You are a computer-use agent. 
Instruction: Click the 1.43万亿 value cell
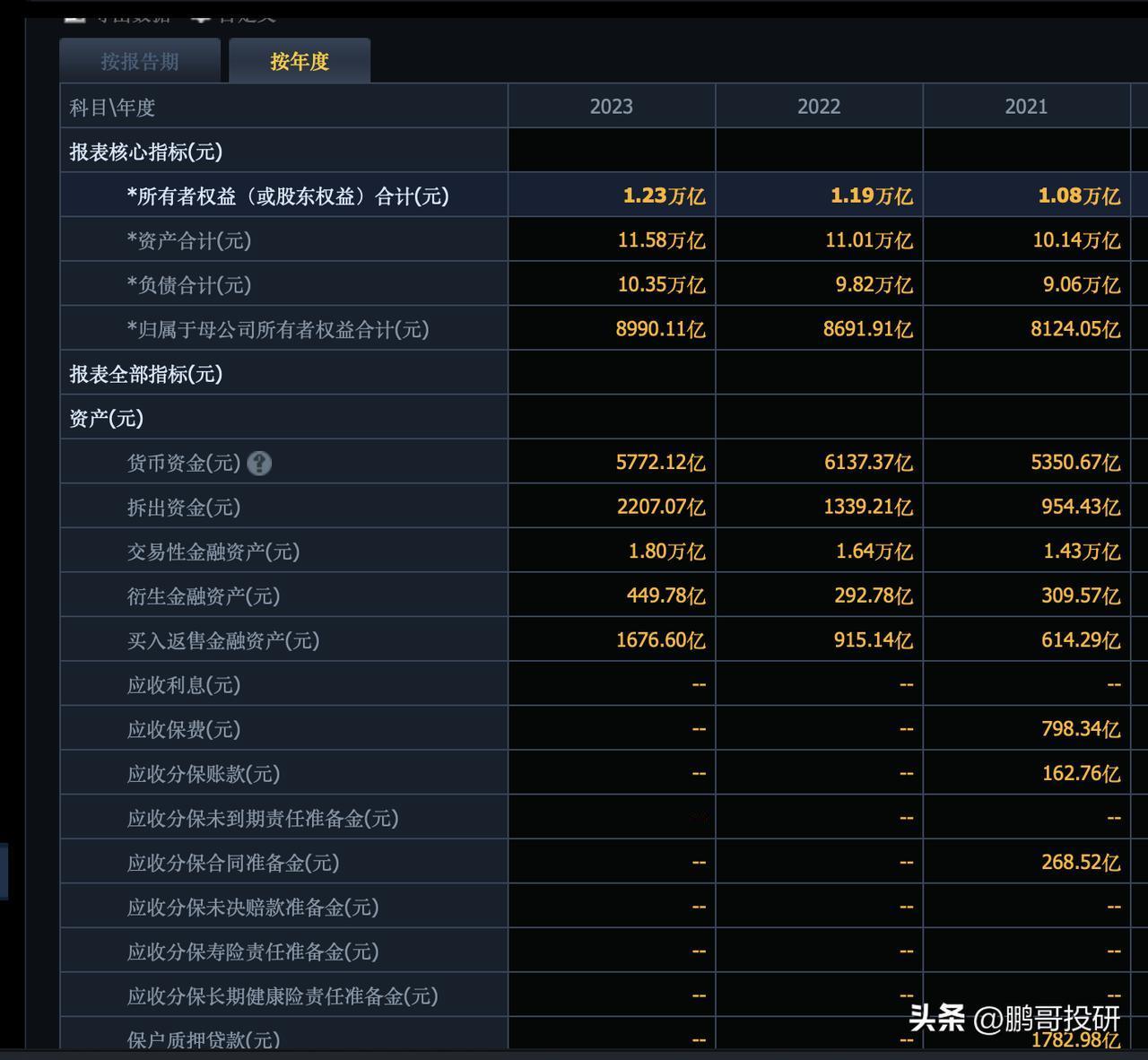click(x=1082, y=552)
